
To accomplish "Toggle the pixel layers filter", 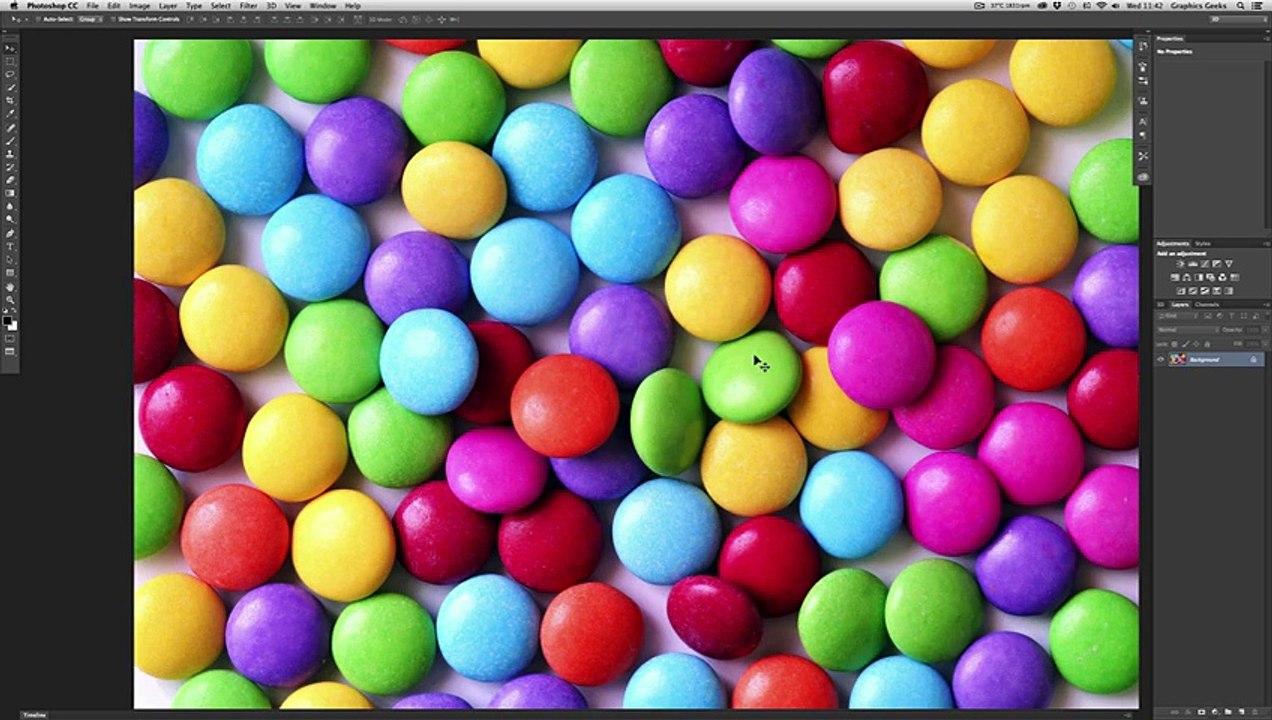I will coord(1208,316).
